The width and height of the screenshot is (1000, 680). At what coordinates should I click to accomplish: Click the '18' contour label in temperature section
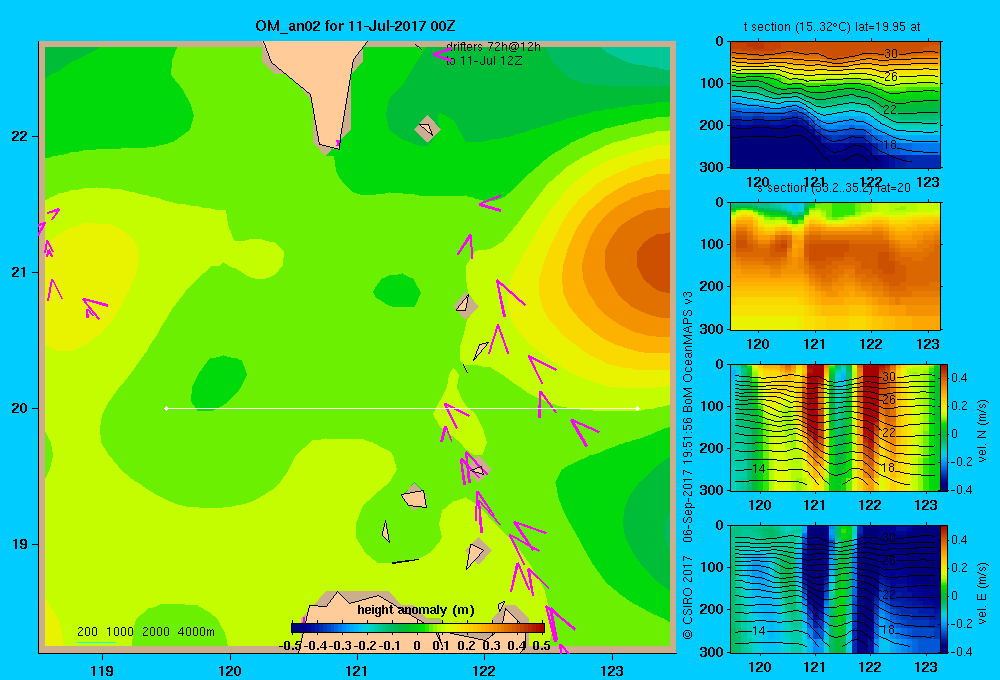pos(890,145)
